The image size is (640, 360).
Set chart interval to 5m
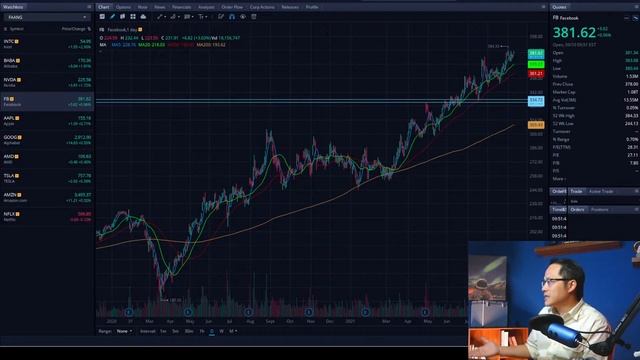point(175,331)
